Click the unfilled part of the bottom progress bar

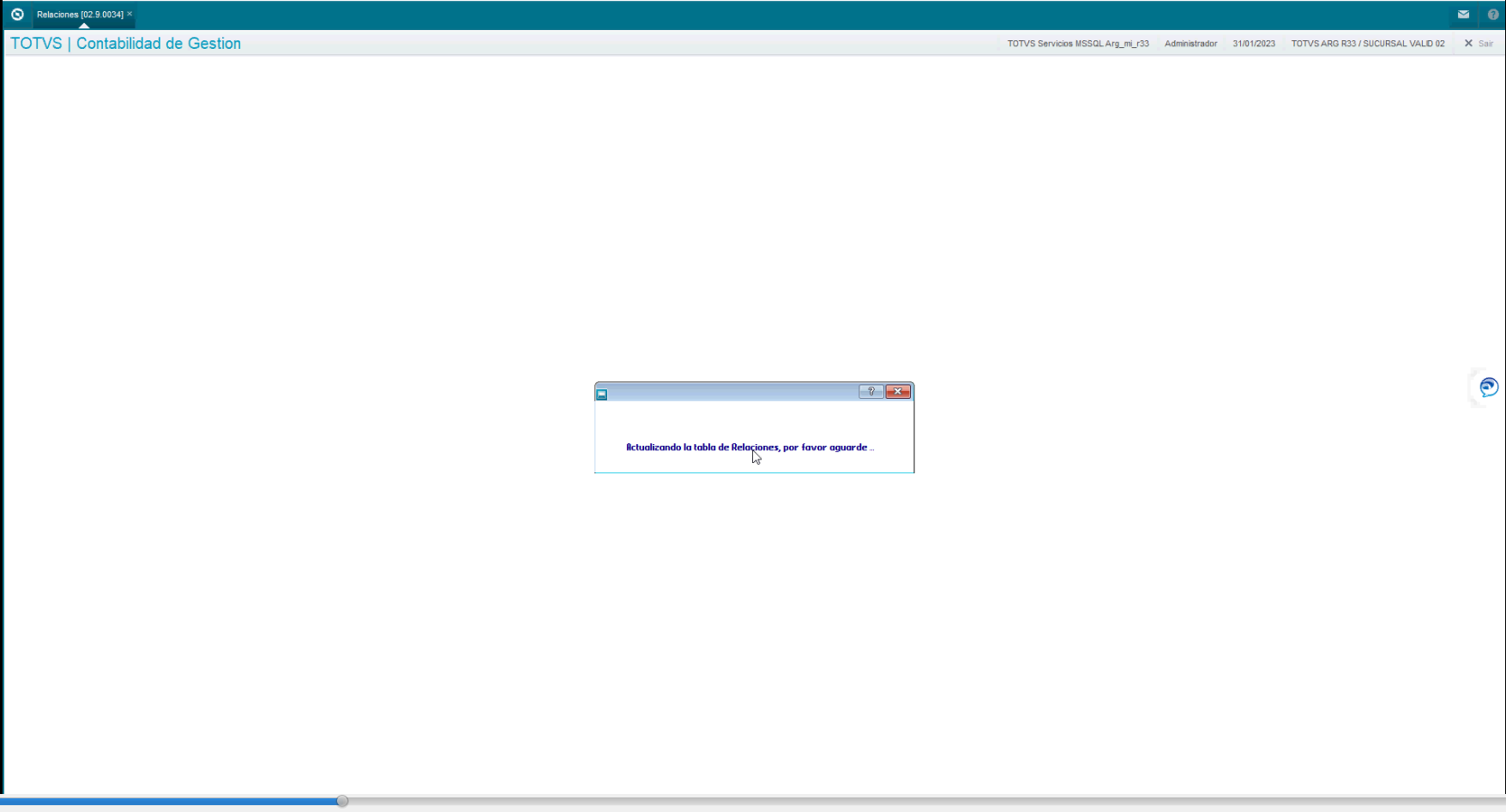coord(926,801)
